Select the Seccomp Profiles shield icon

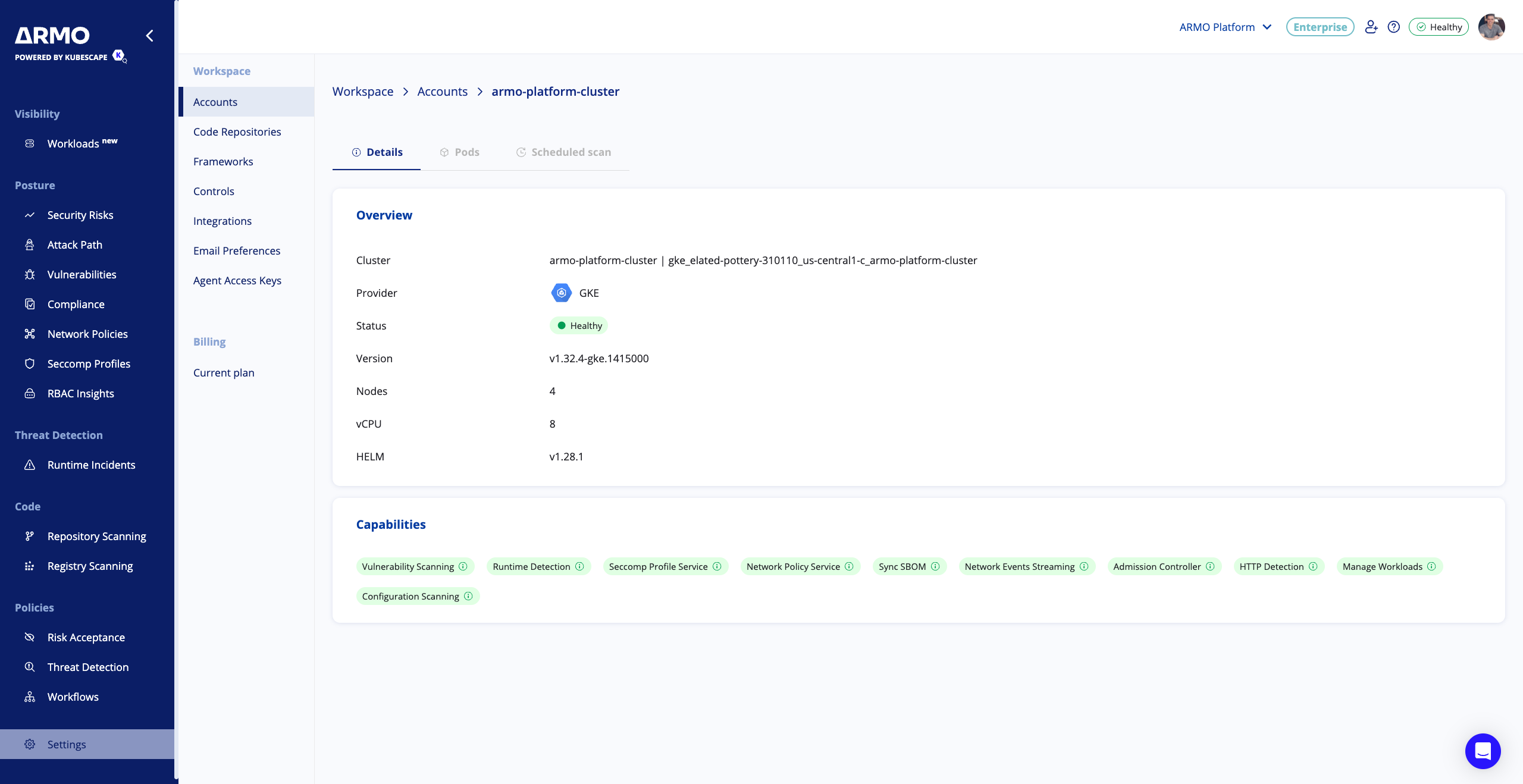[30, 363]
